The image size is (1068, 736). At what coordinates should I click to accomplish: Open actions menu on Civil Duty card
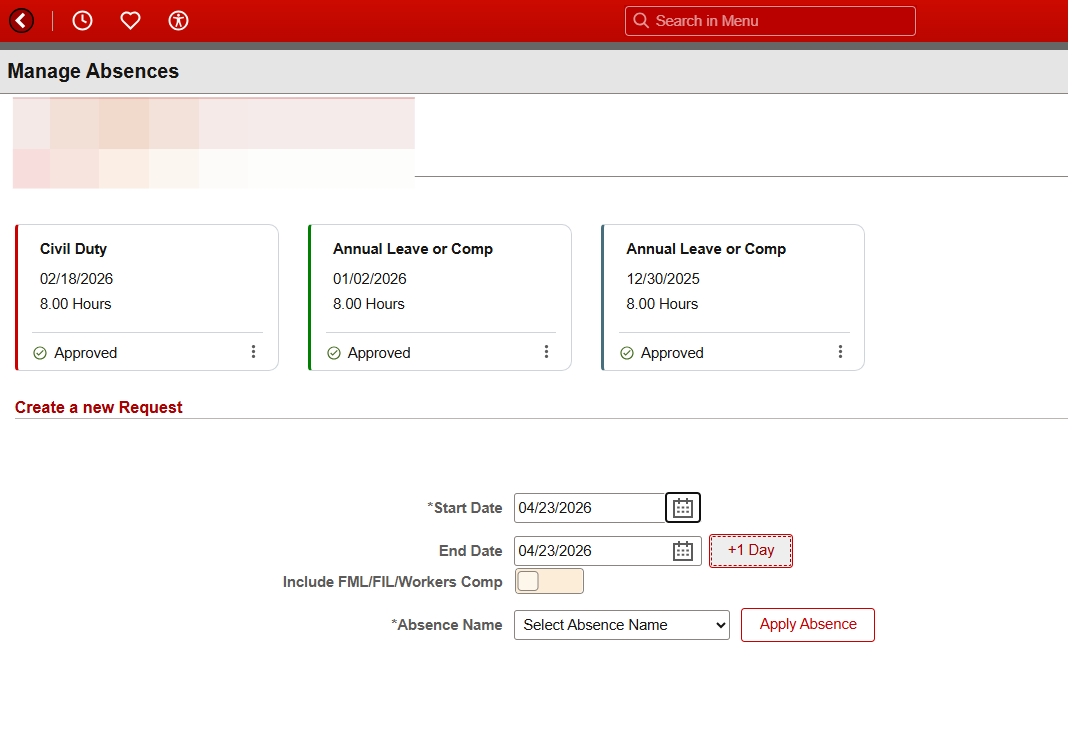[253, 351]
